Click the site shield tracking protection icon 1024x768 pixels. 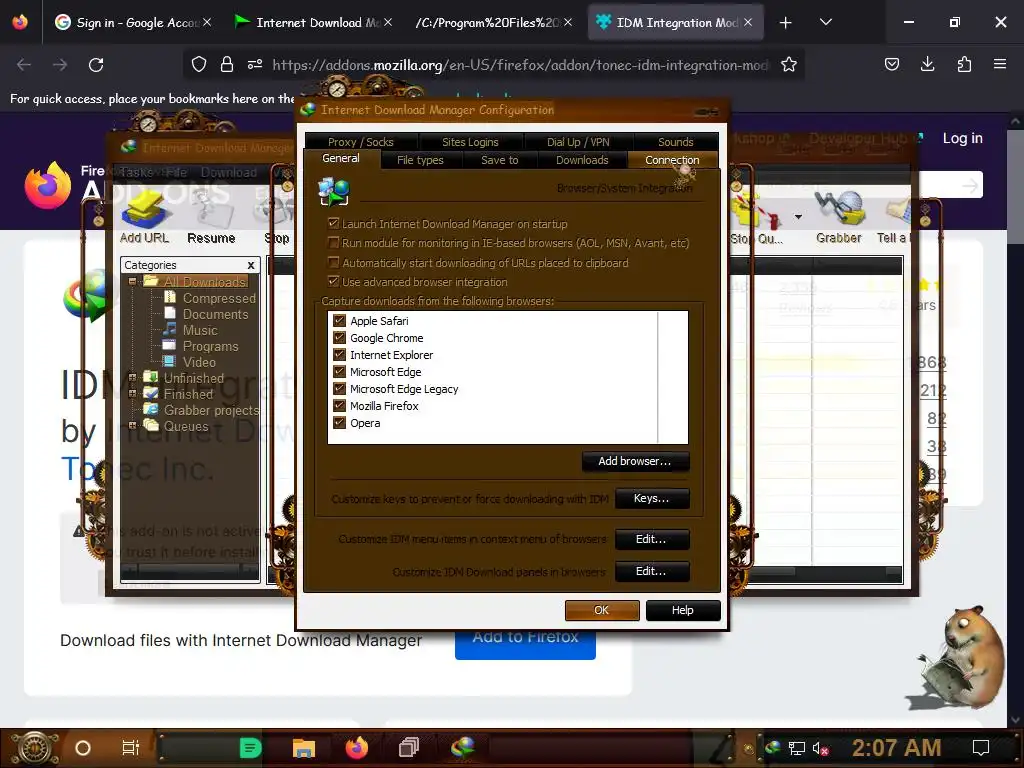[x=199, y=64]
